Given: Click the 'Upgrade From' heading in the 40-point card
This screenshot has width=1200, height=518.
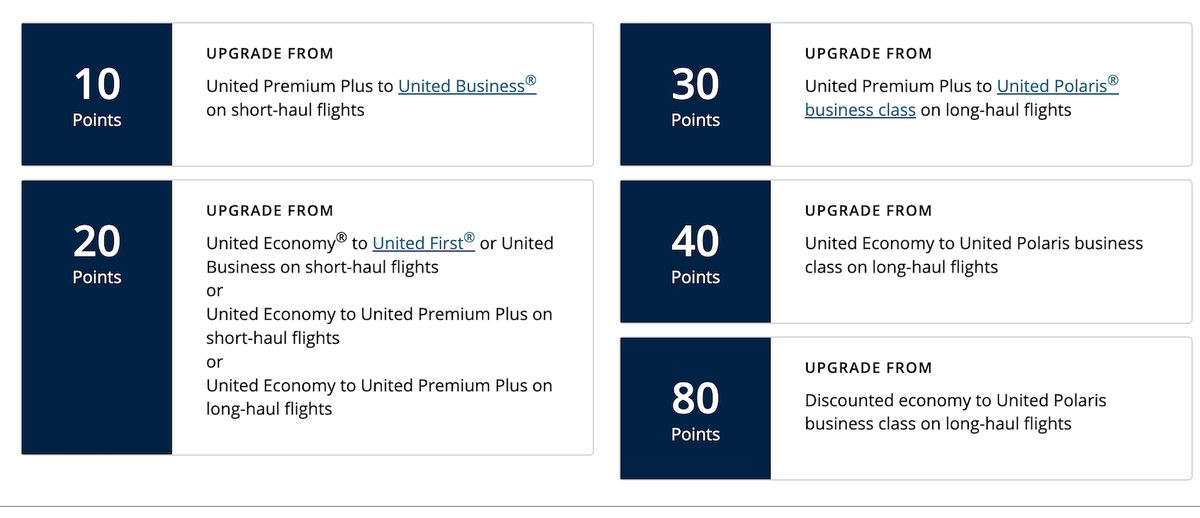Looking at the screenshot, I should (x=868, y=211).
